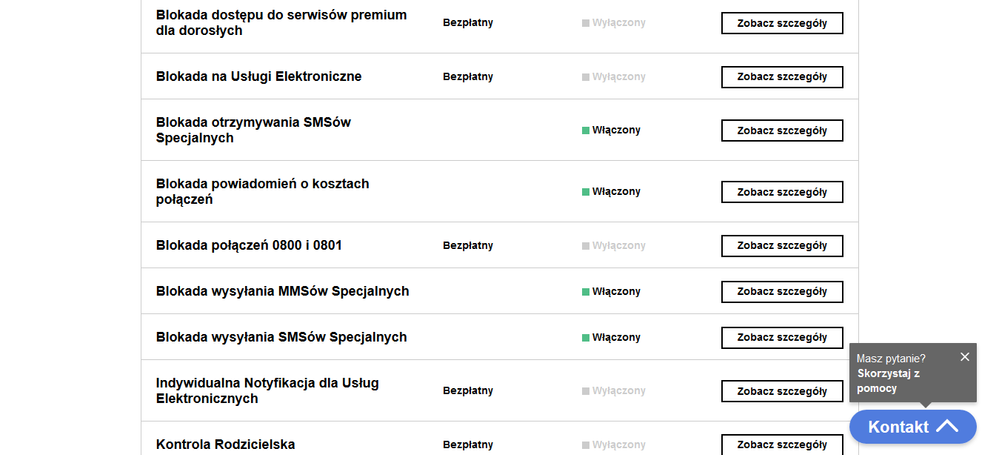
Task: Expand the Kontakt chat widget chevron
Action: click(x=946, y=427)
